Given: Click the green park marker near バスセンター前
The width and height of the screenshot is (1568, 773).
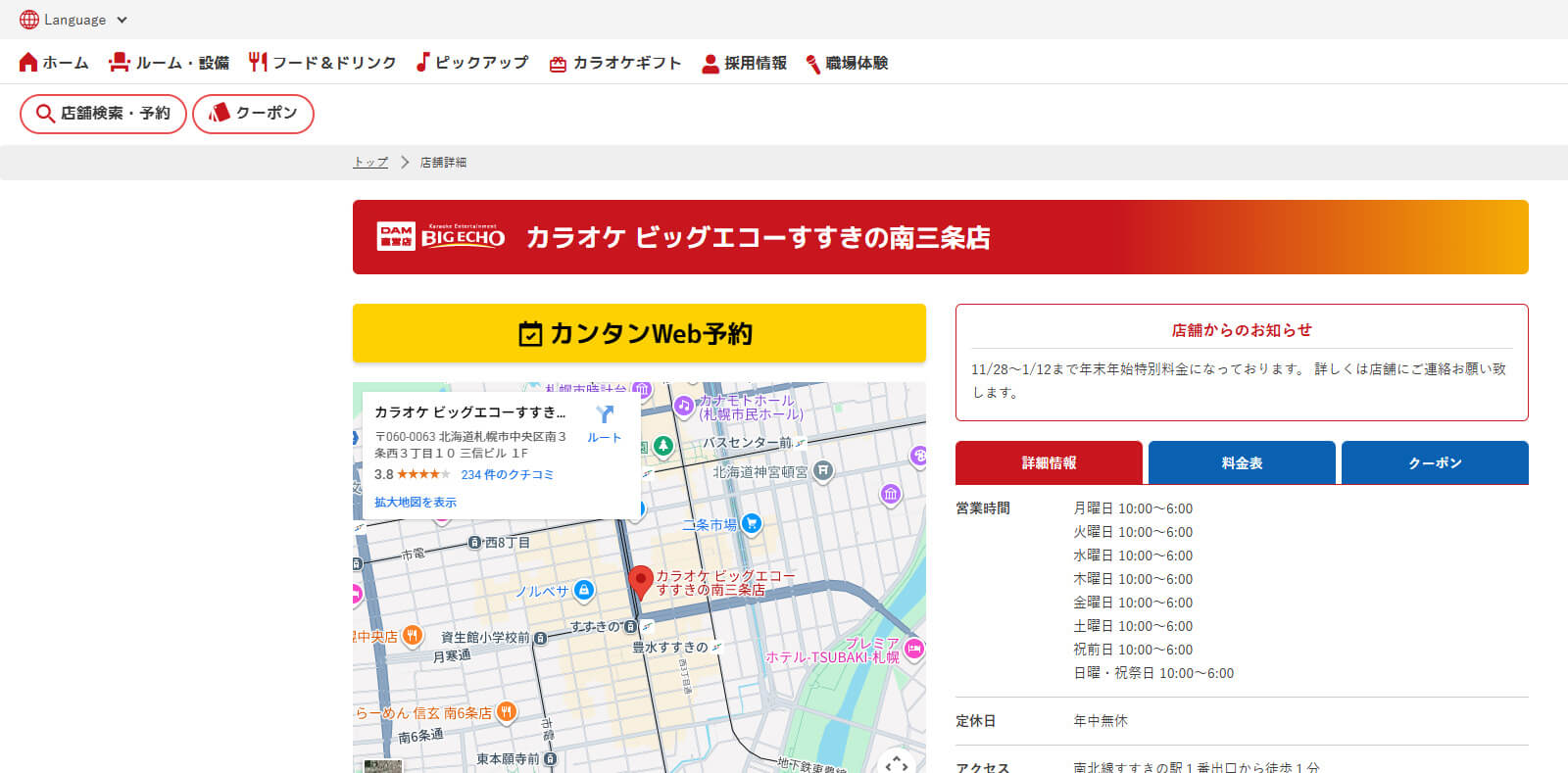Looking at the screenshot, I should [663, 447].
